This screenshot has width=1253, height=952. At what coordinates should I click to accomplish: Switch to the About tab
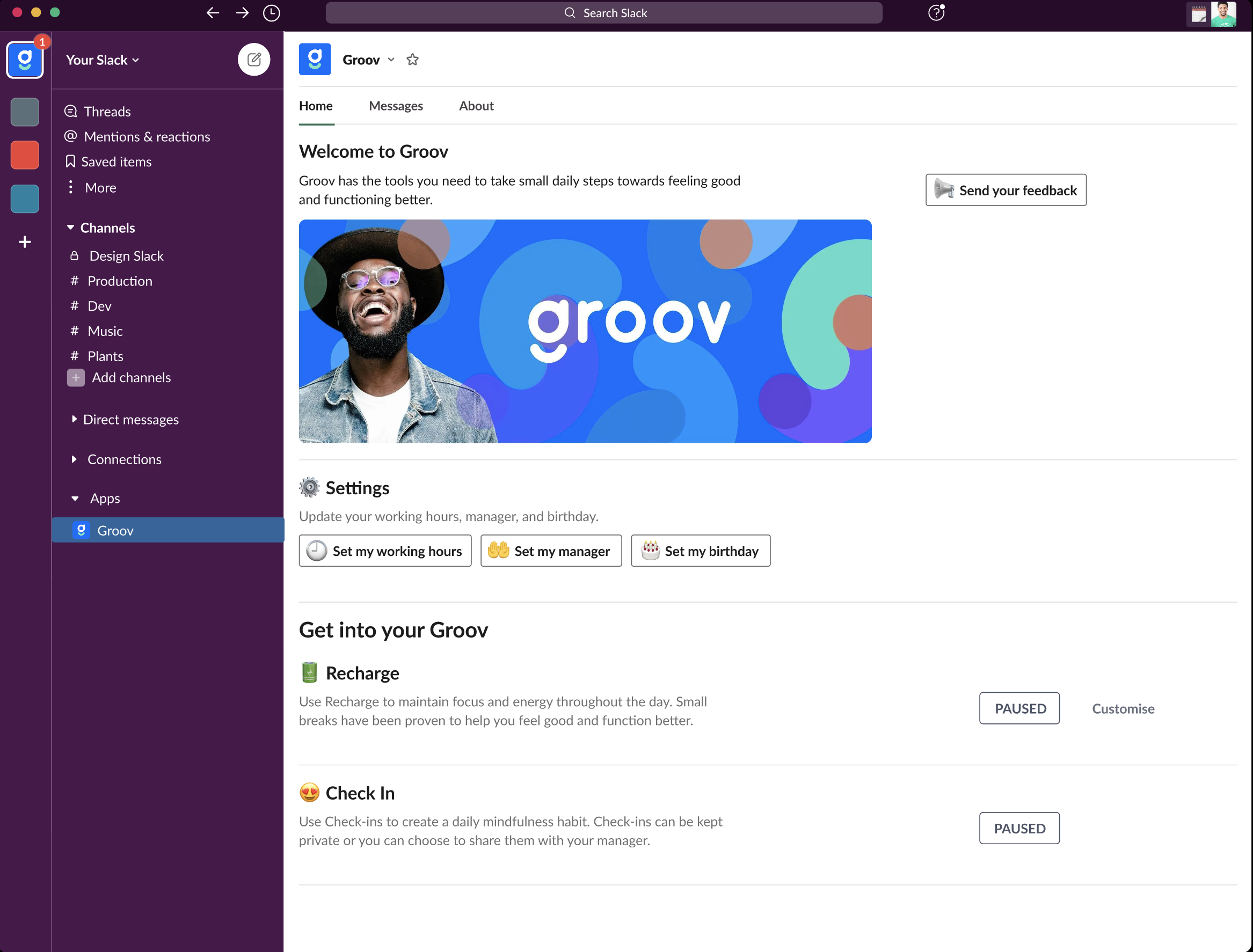(476, 106)
